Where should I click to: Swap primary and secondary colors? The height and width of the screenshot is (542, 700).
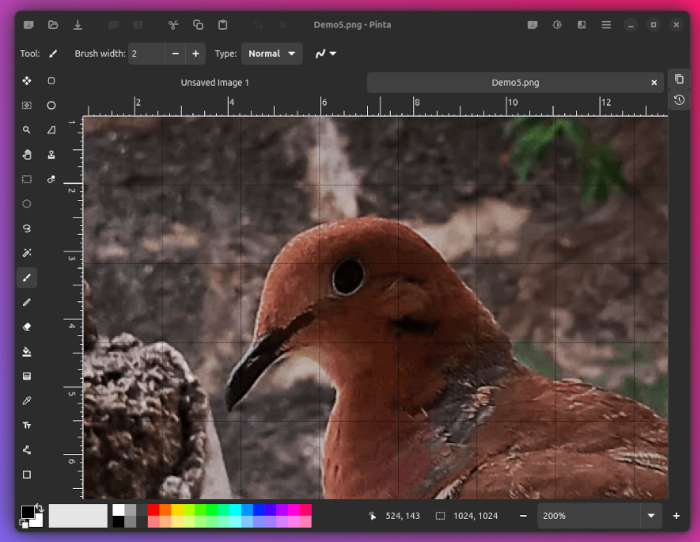[x=38, y=507]
